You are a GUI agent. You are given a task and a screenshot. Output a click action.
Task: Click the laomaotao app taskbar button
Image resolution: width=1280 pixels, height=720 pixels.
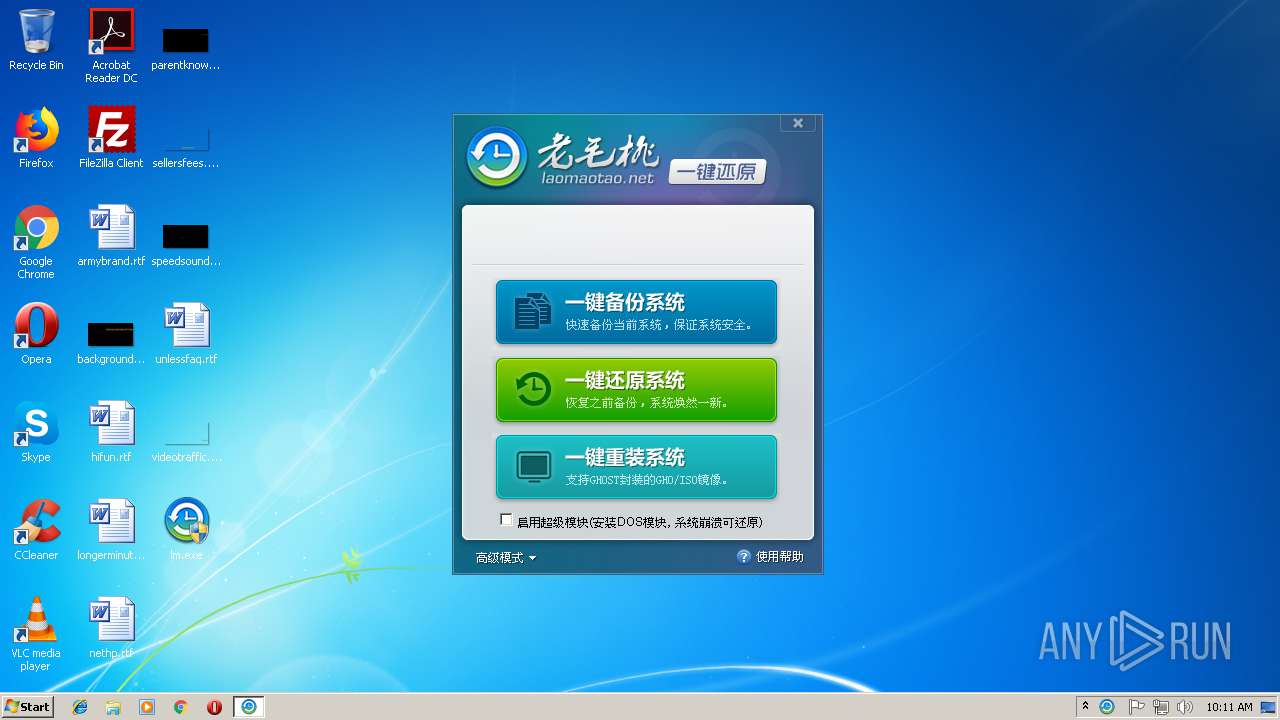click(249, 707)
